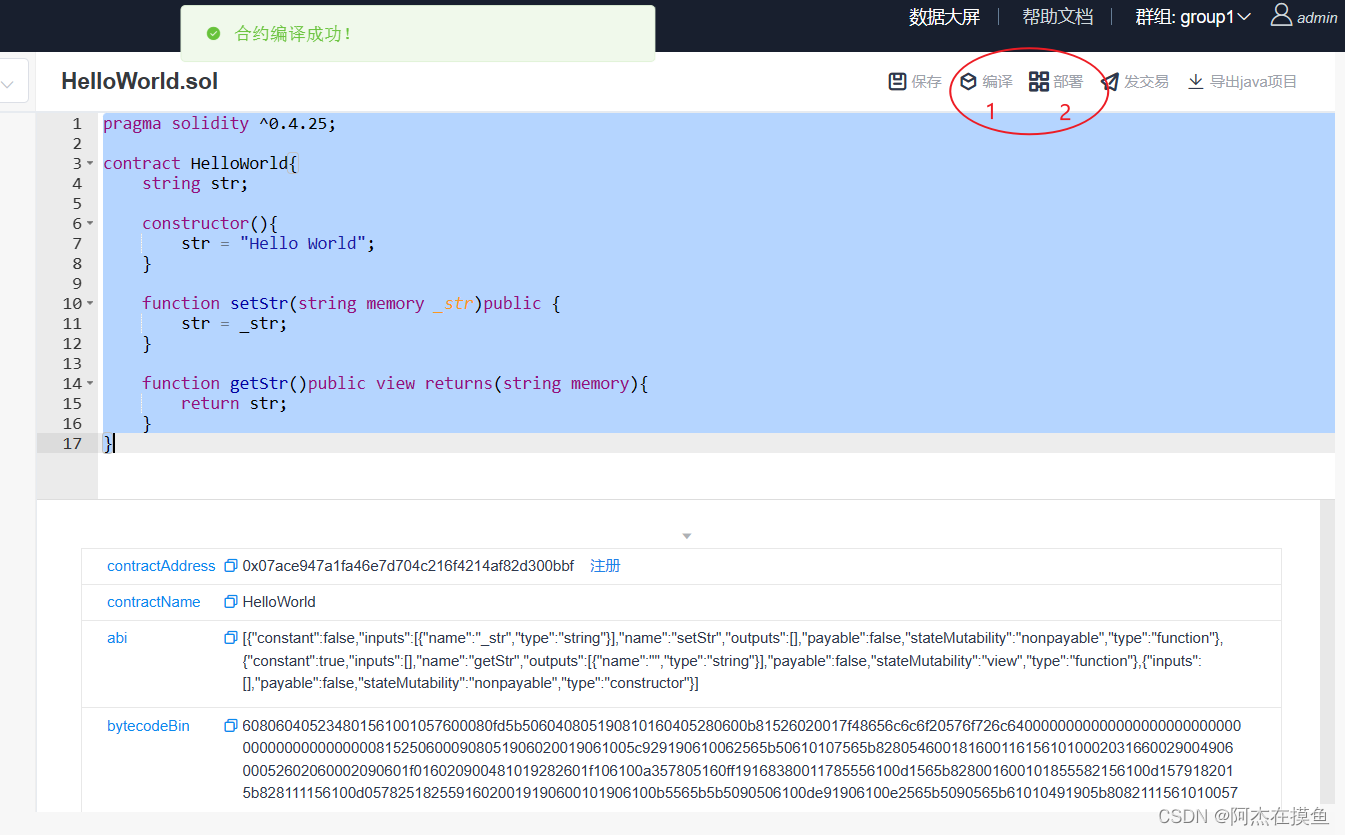Copy the bytecodeBin value via copy icon
The width and height of the screenshot is (1345, 835).
click(231, 726)
